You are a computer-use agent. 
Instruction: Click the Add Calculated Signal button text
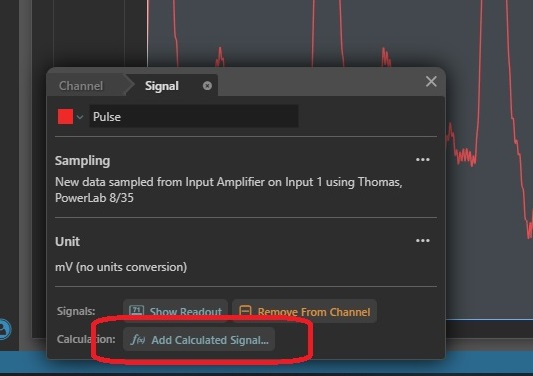[x=210, y=340]
